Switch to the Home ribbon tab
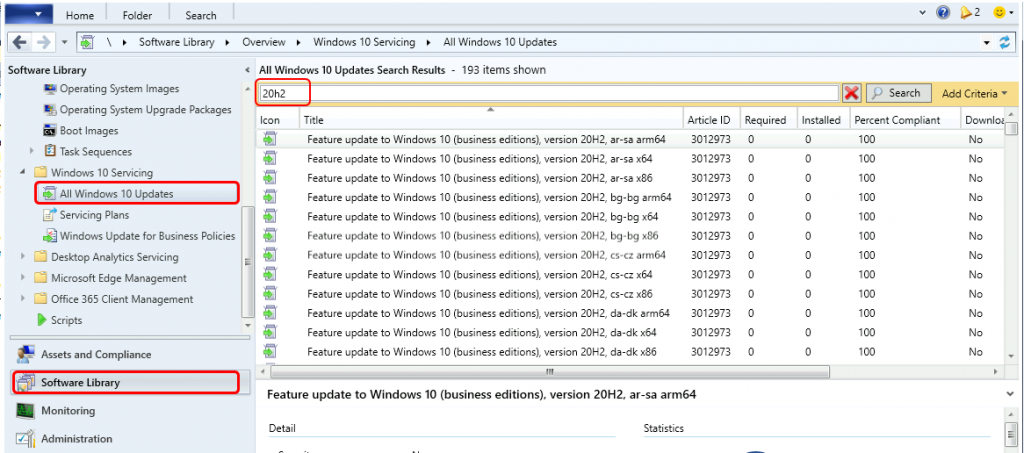This screenshot has width=1024, height=453. tap(80, 14)
